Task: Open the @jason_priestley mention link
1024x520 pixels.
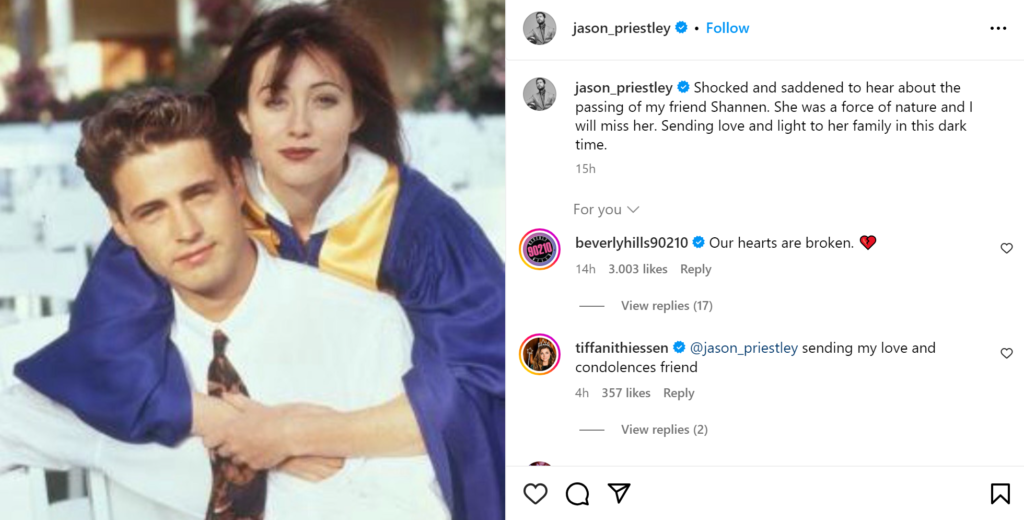Action: pos(744,348)
